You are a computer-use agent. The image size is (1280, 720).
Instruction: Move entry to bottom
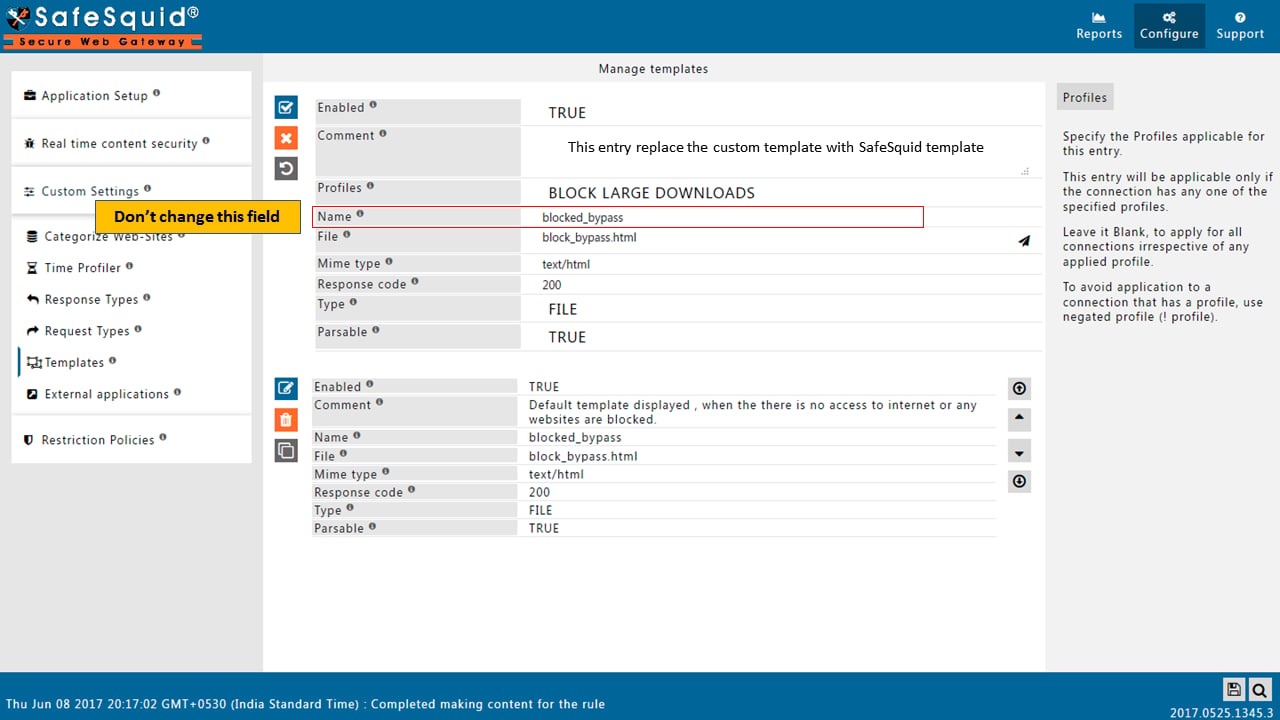click(x=1019, y=481)
